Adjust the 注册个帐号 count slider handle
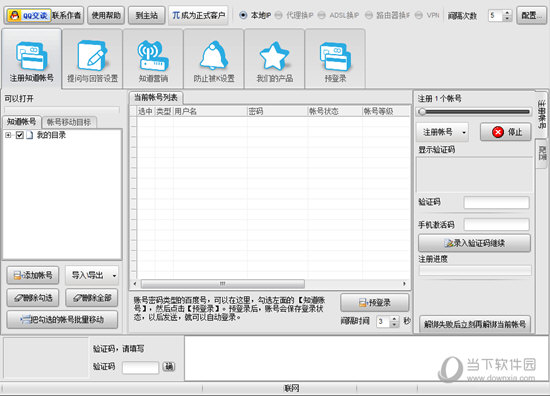 click(422, 112)
